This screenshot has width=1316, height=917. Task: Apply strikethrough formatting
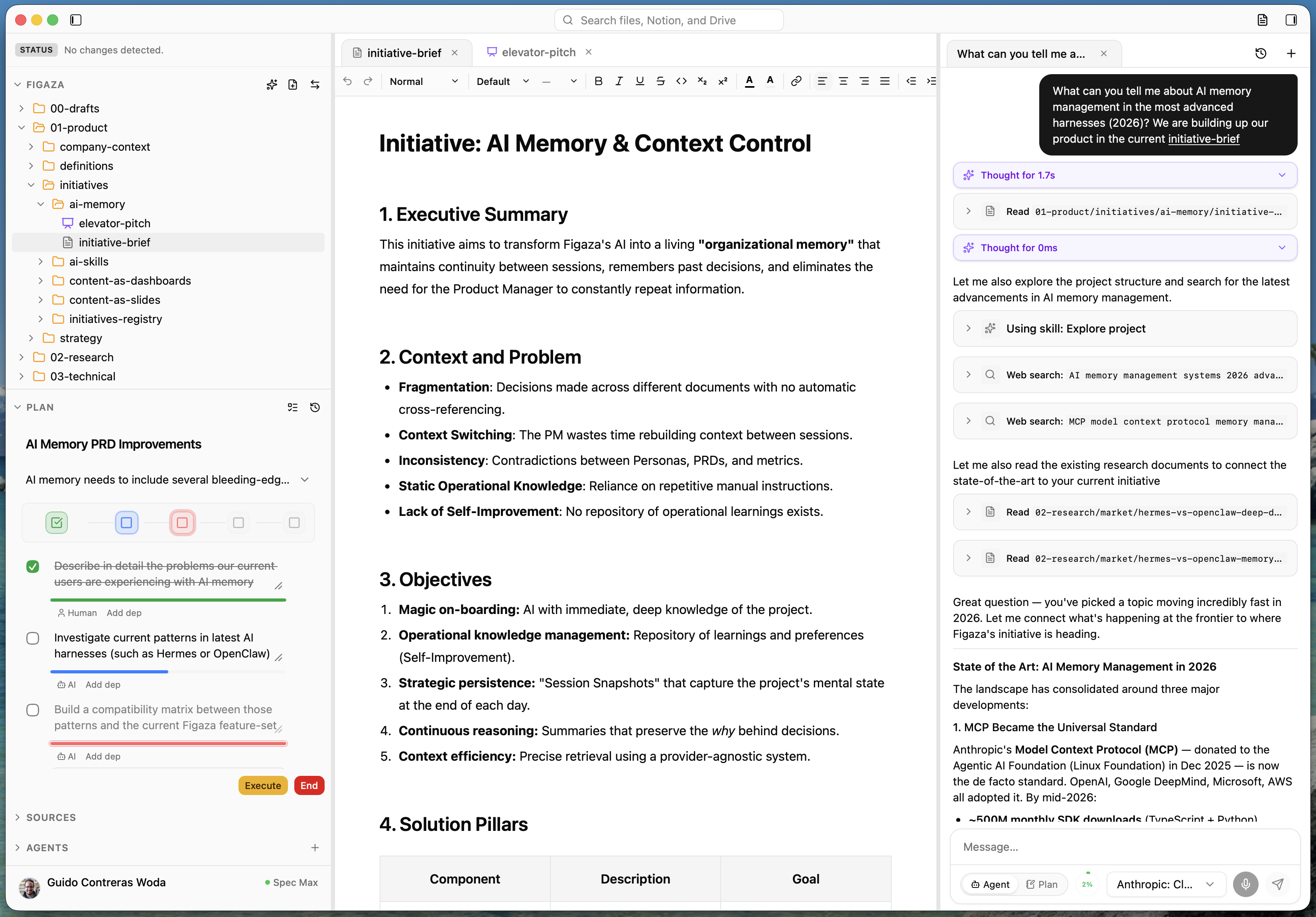click(660, 81)
